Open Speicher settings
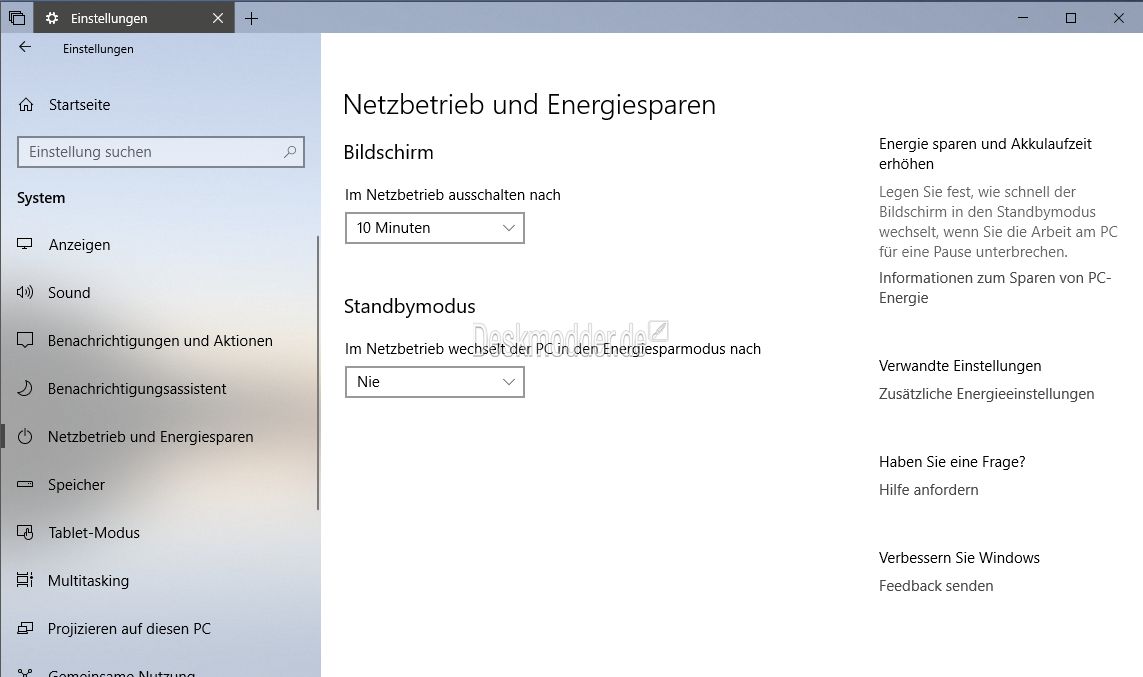This screenshot has height=677, width=1143. [77, 485]
